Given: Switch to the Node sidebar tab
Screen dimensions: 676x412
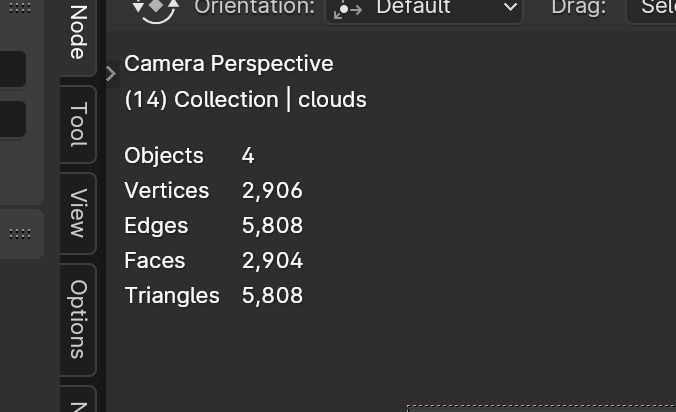Looking at the screenshot, I should pos(78,32).
